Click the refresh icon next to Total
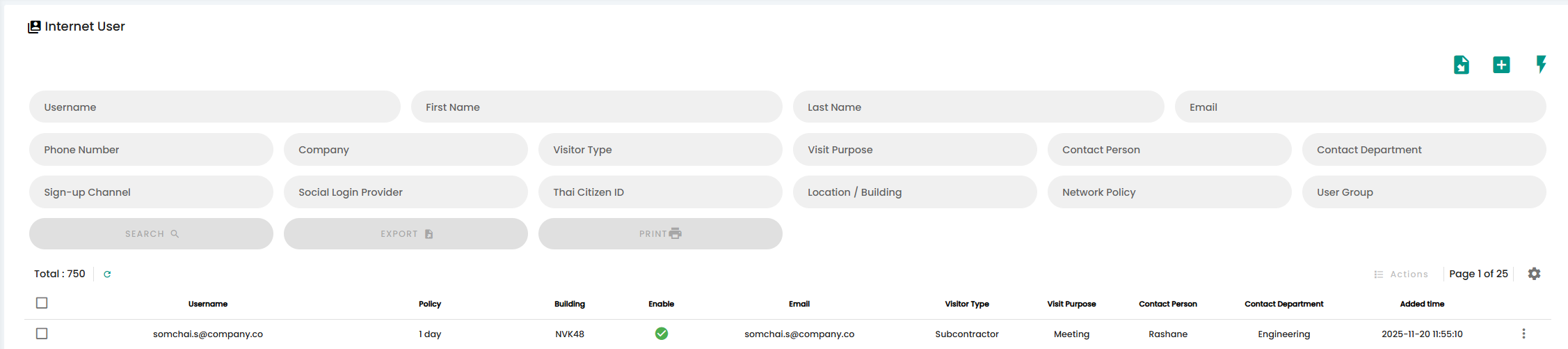 pyautogui.click(x=107, y=274)
